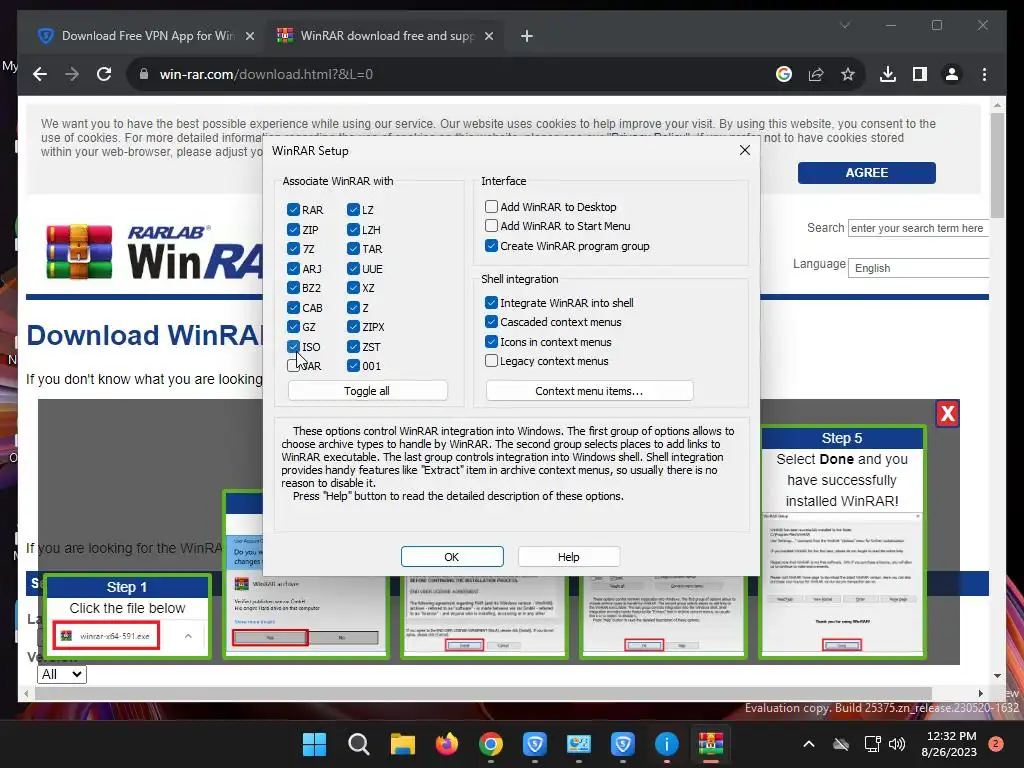The height and width of the screenshot is (768, 1024).
Task: Toggle the 001 checkbox
Action: tap(353, 366)
